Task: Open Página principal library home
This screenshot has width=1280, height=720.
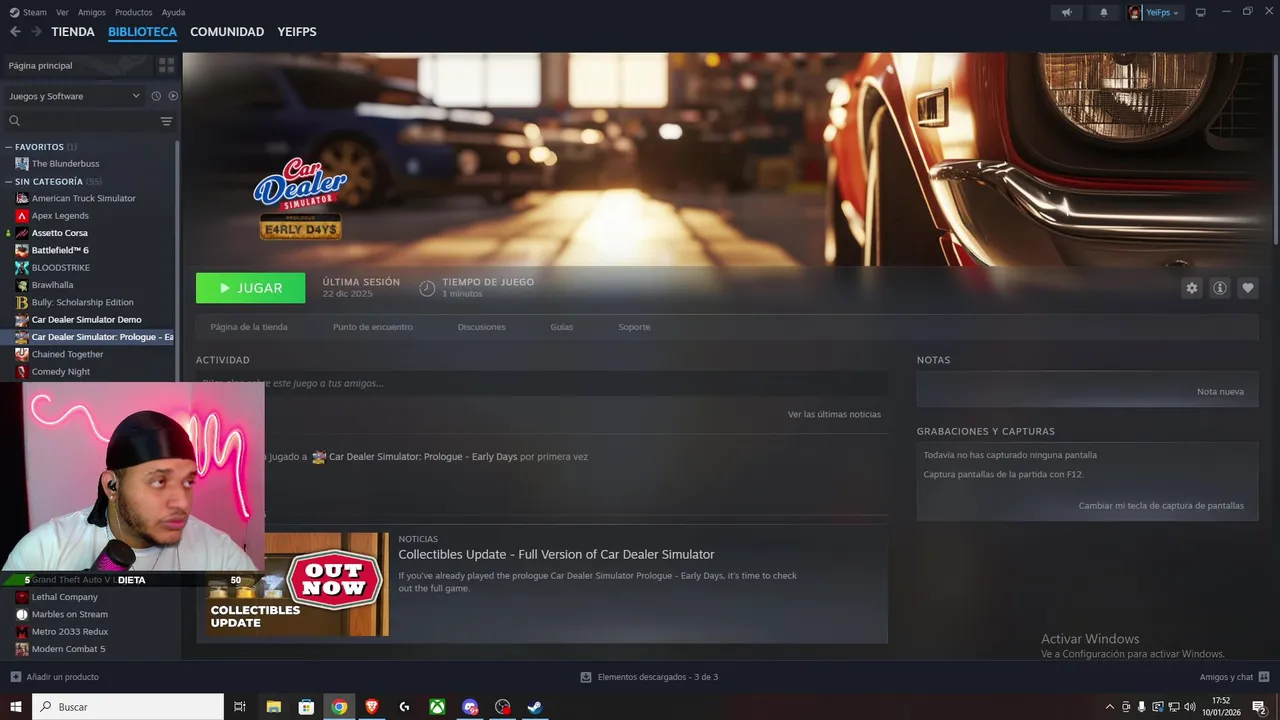Action: click(x=40, y=65)
